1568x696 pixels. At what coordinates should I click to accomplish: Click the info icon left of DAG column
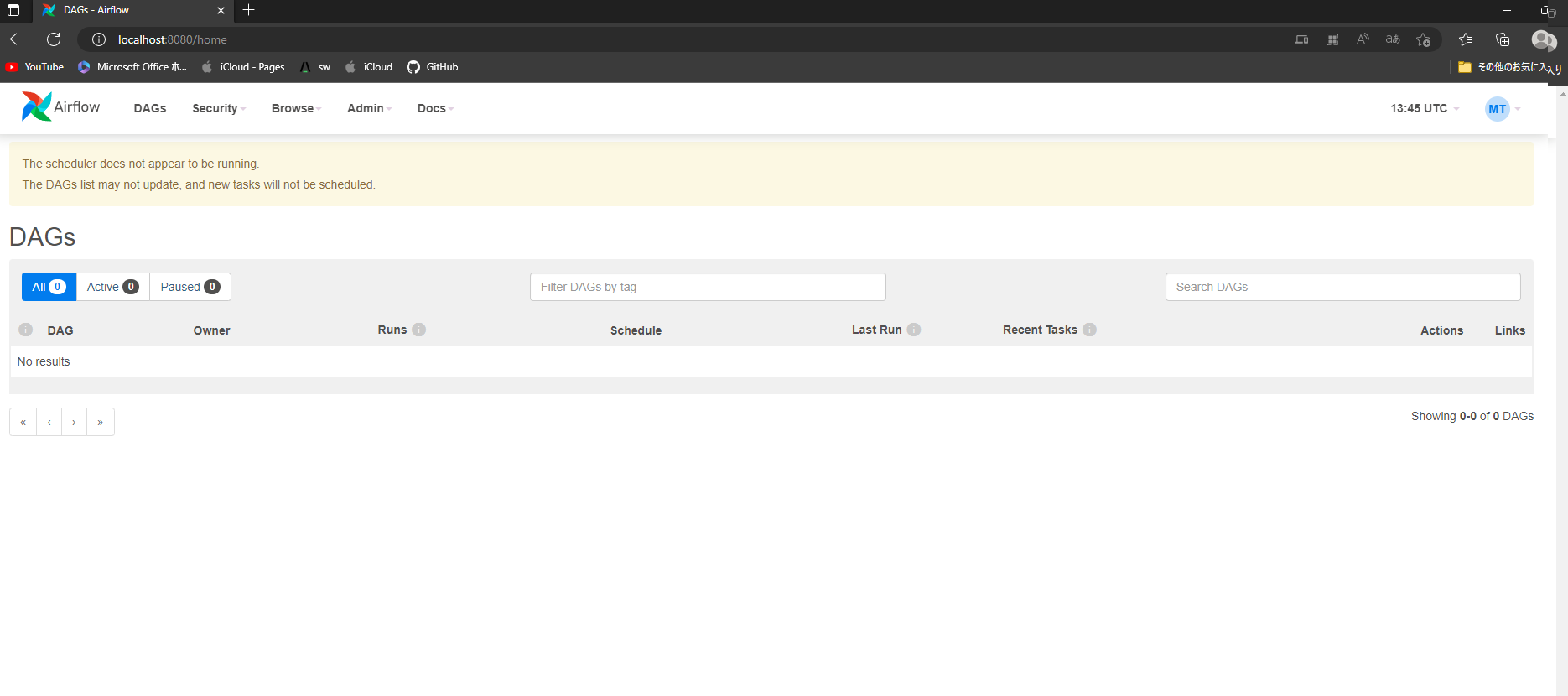click(x=26, y=330)
